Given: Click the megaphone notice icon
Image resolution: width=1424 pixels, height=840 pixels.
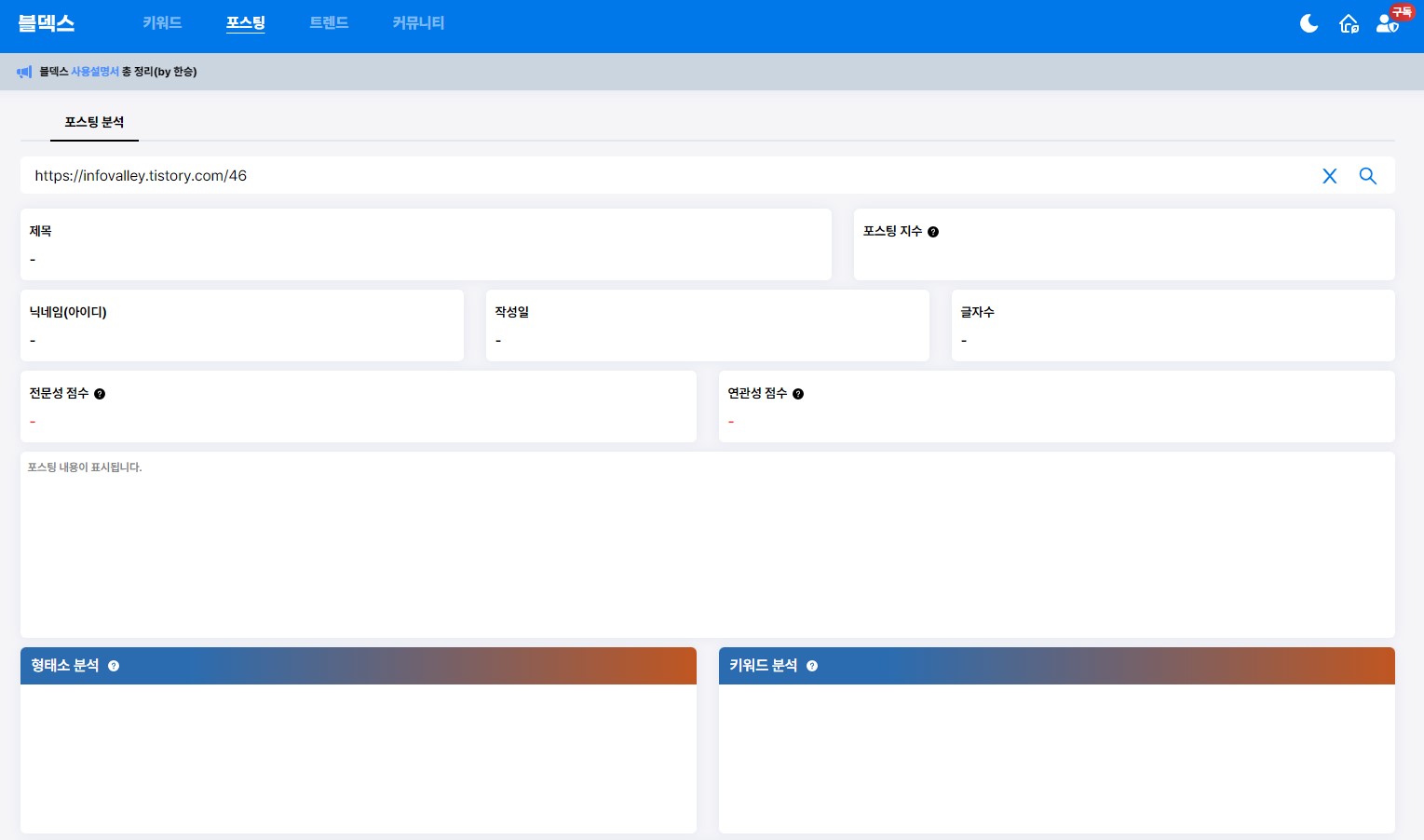Looking at the screenshot, I should (24, 72).
